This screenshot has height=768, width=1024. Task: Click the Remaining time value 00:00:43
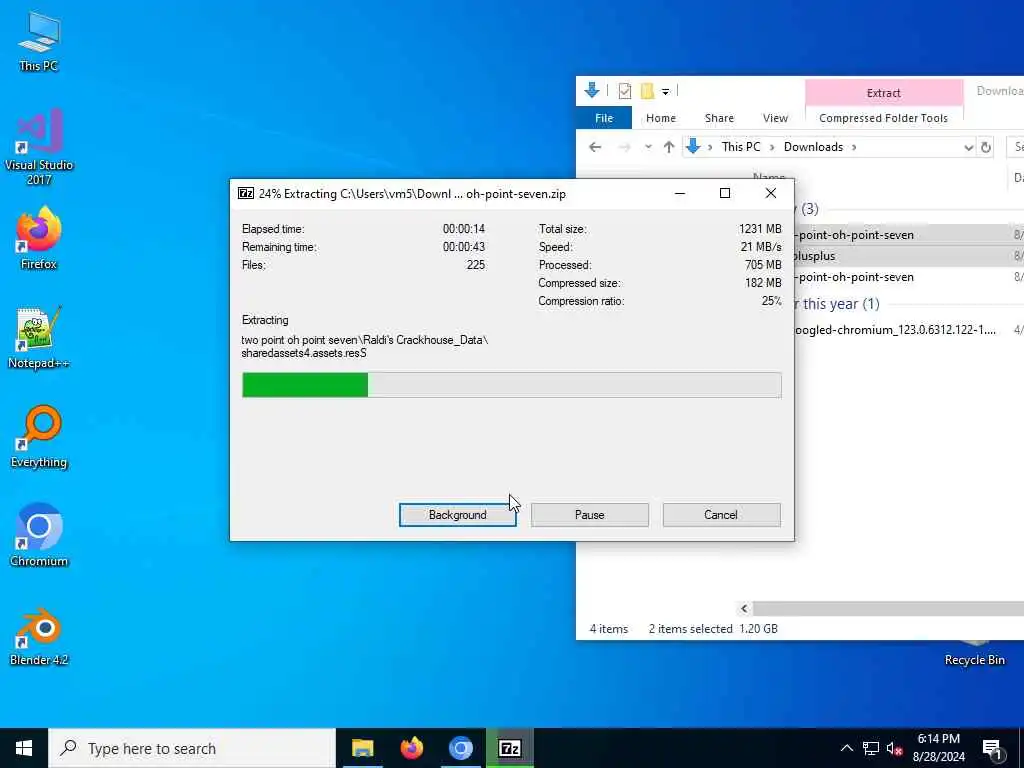click(464, 247)
